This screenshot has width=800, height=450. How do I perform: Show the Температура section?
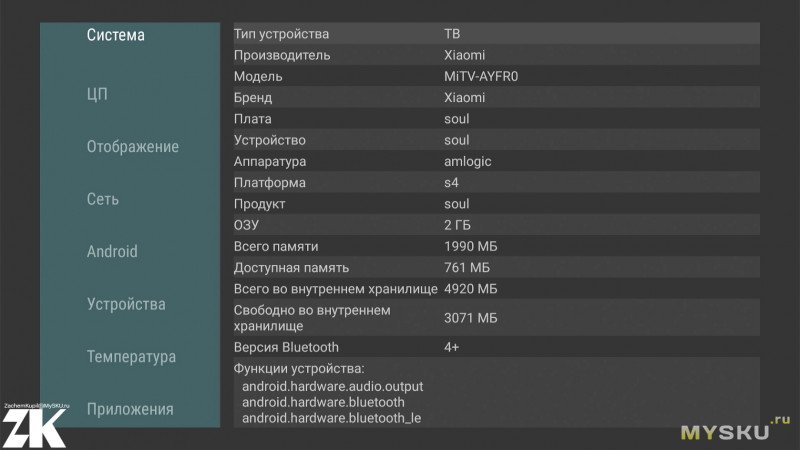[x=131, y=357]
